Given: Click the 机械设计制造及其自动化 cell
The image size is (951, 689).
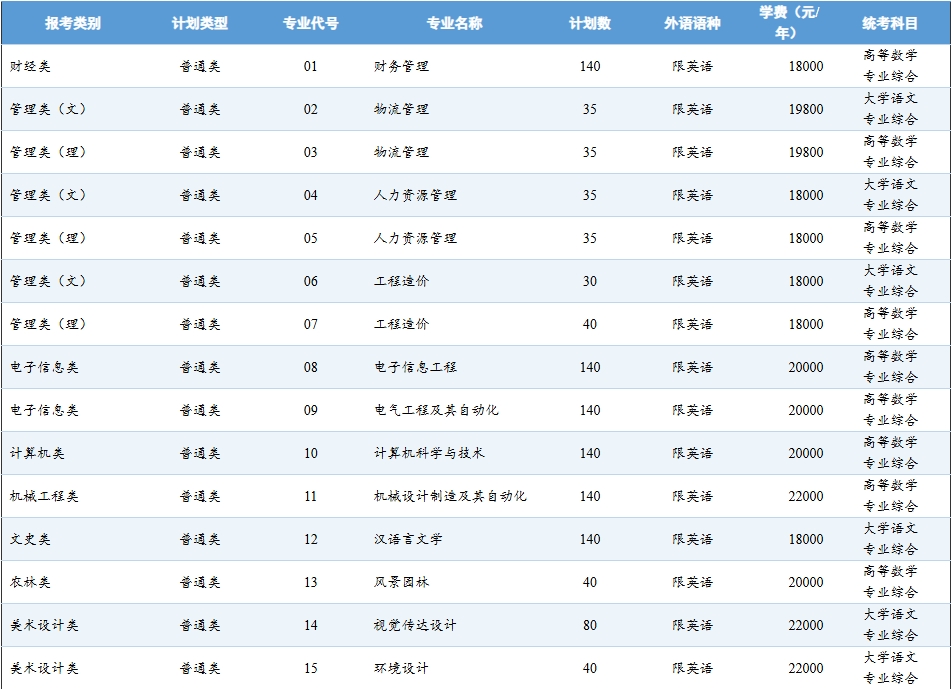Looking at the screenshot, I should point(450,496).
